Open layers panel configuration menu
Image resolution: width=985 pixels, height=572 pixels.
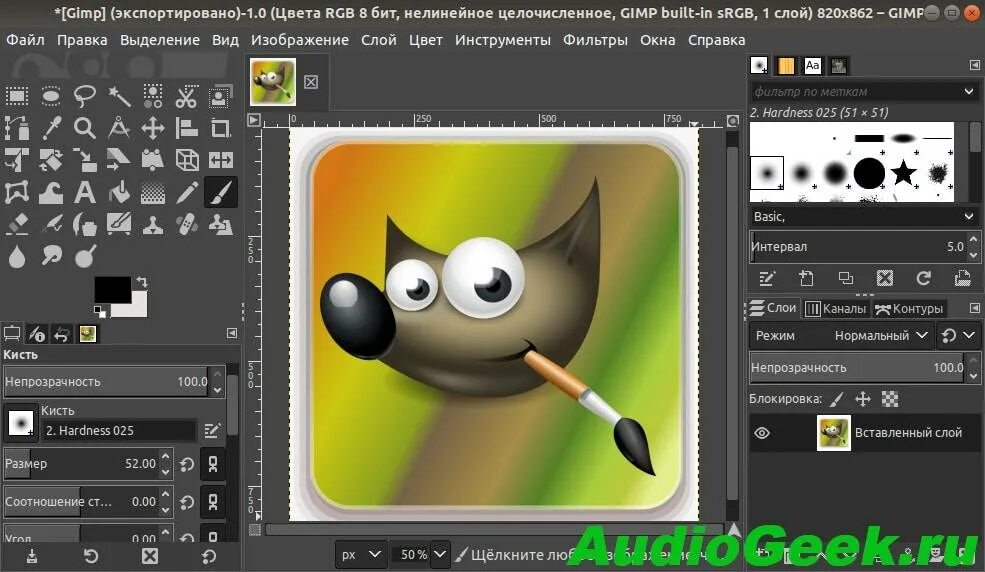[974, 308]
